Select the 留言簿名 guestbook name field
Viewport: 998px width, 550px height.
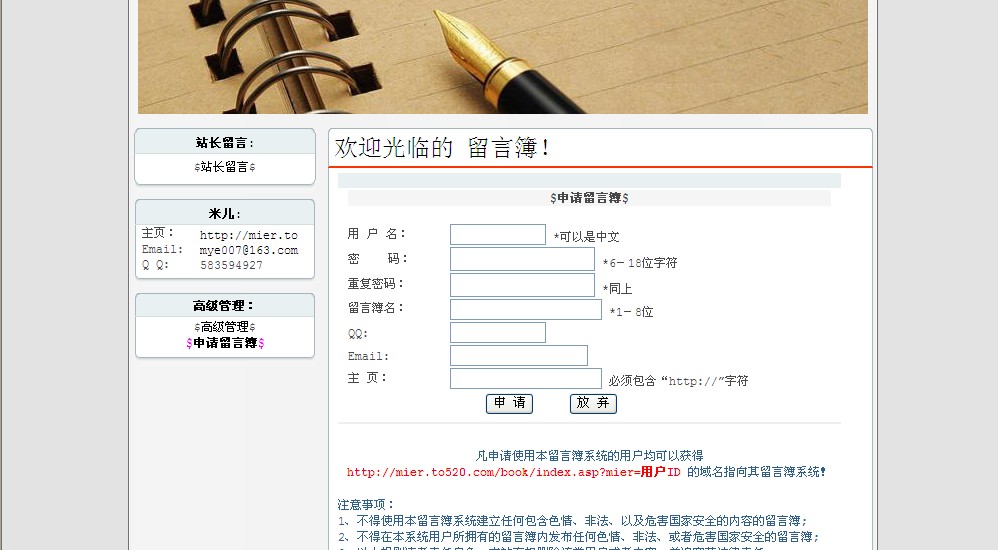point(526,309)
